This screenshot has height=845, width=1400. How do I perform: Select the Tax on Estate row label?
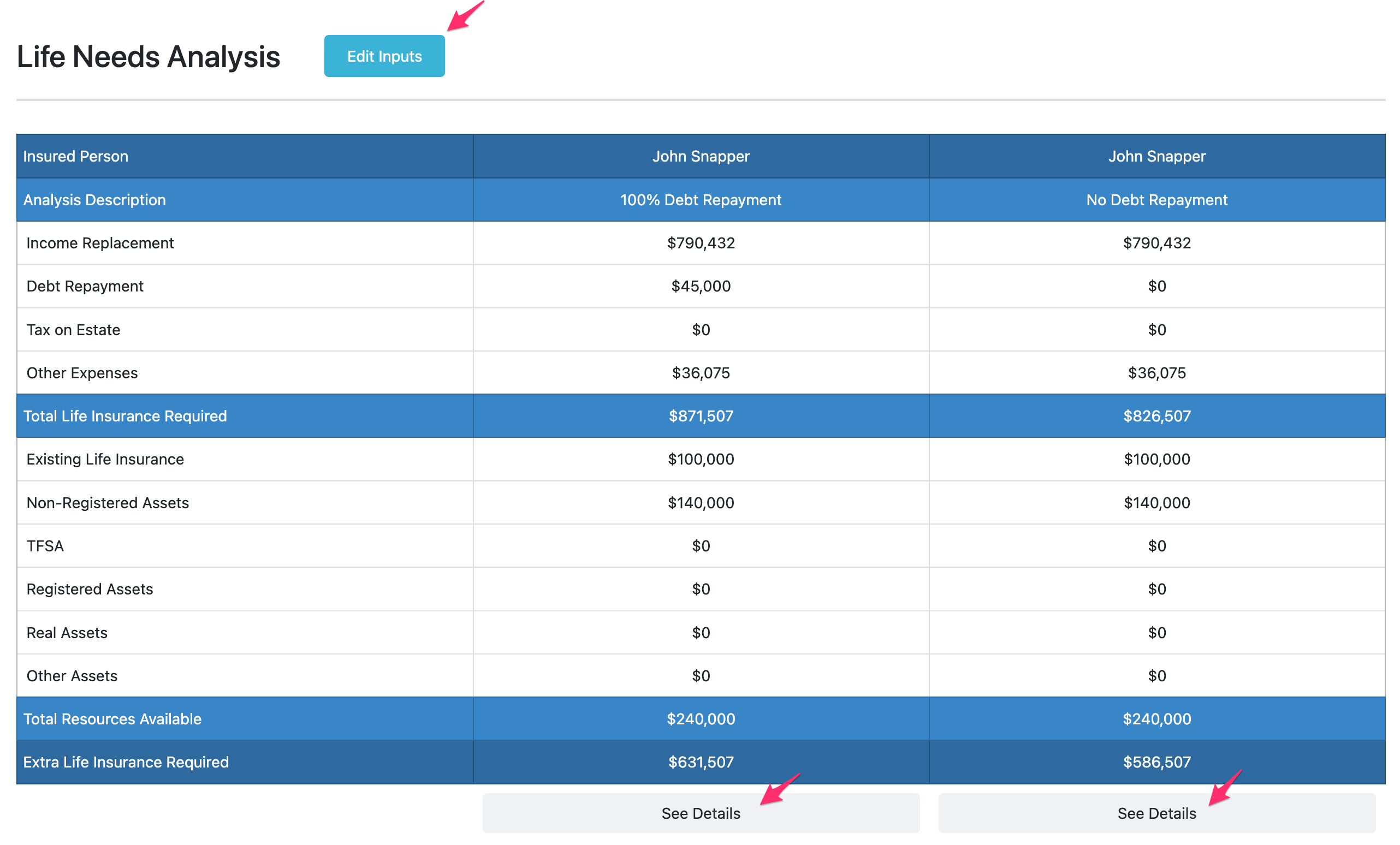coord(73,330)
